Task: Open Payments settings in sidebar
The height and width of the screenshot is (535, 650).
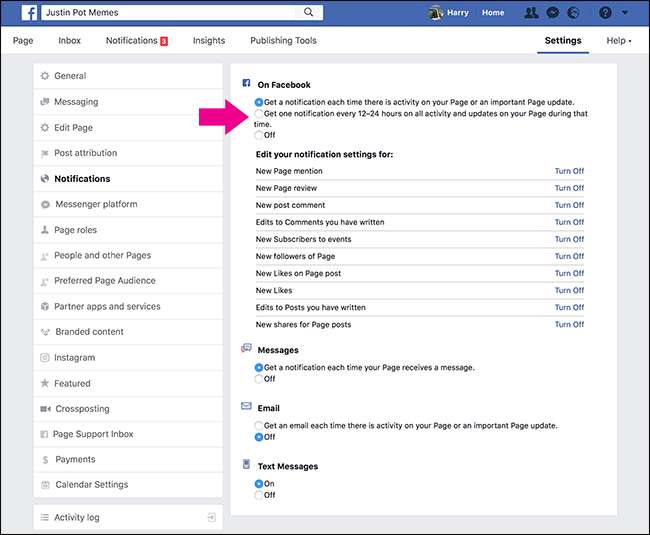Action: click(x=74, y=459)
